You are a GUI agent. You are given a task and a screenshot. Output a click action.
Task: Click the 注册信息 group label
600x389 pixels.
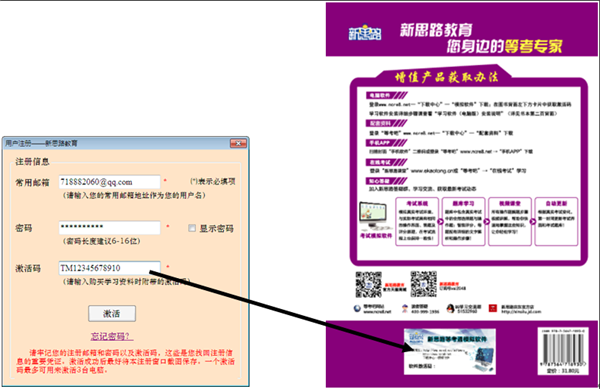pyautogui.click(x=32, y=162)
